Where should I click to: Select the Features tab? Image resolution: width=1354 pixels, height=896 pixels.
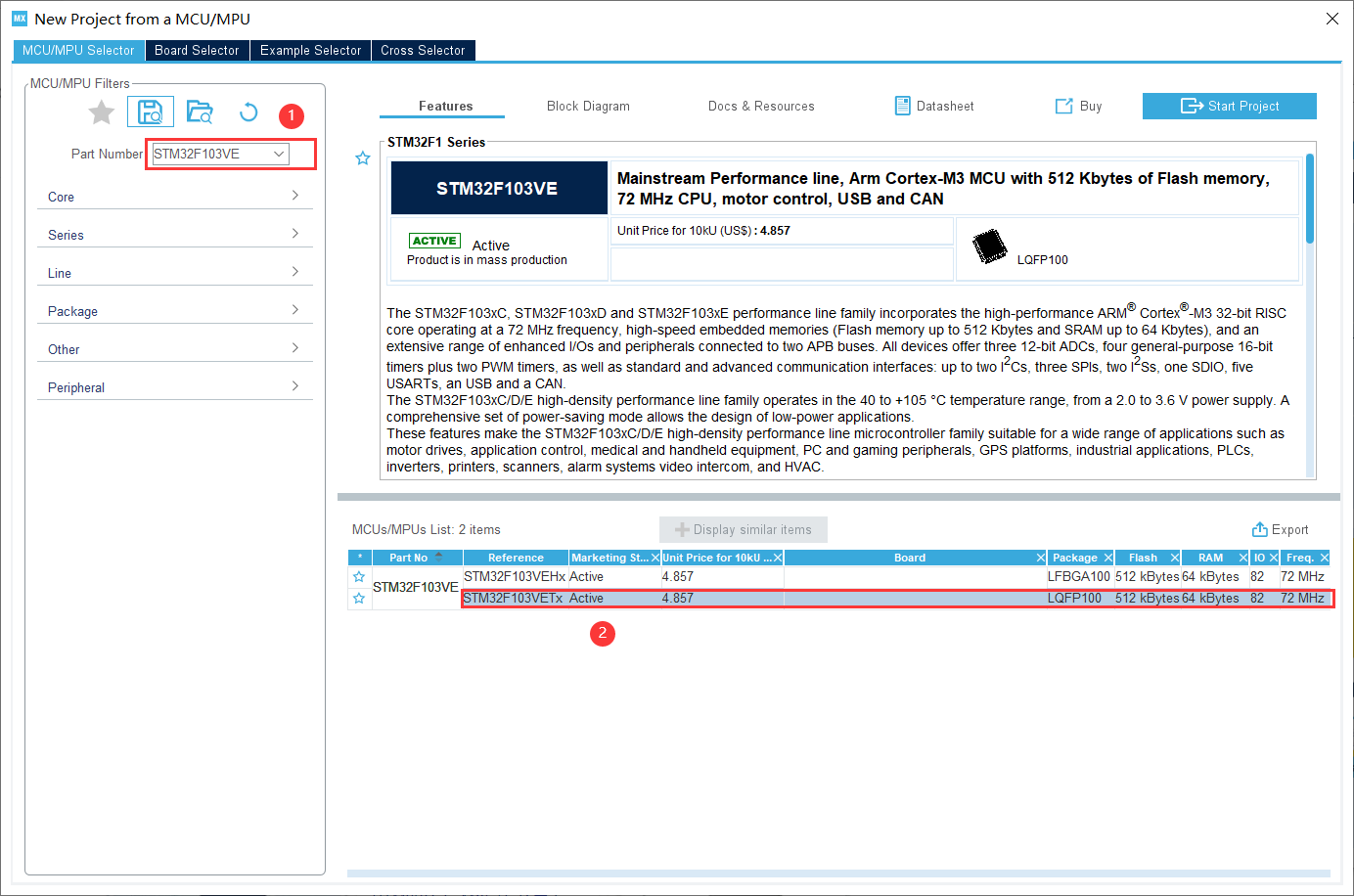(x=445, y=106)
